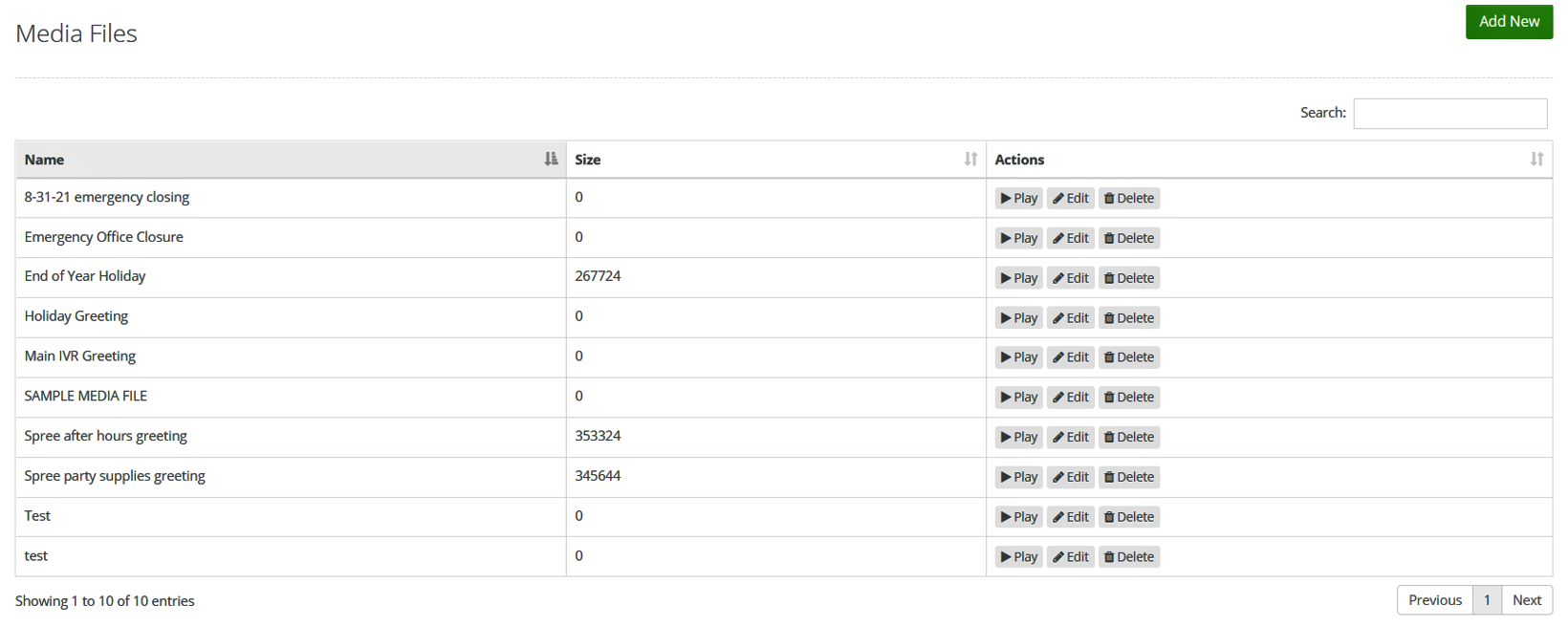Viewport: 1568px width, 626px height.
Task: Play SAMPLE MEDIA FILE
Action: pyautogui.click(x=1018, y=398)
